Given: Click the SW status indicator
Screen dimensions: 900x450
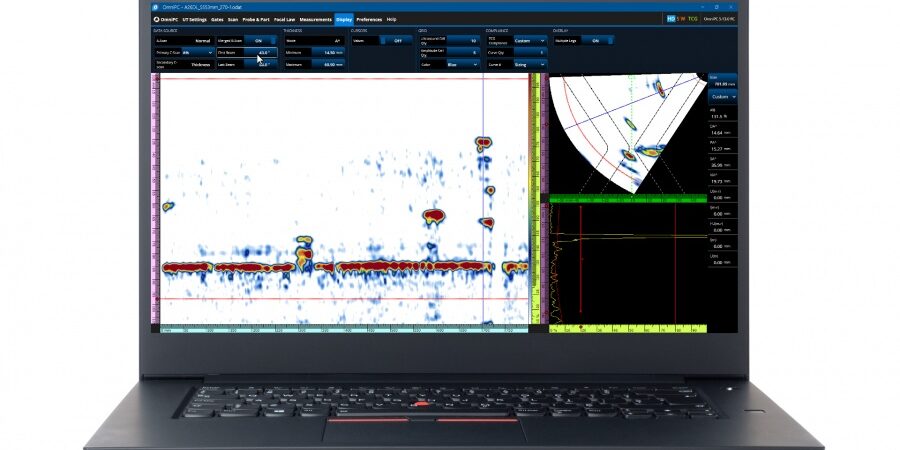Looking at the screenshot, I should coord(682,19).
